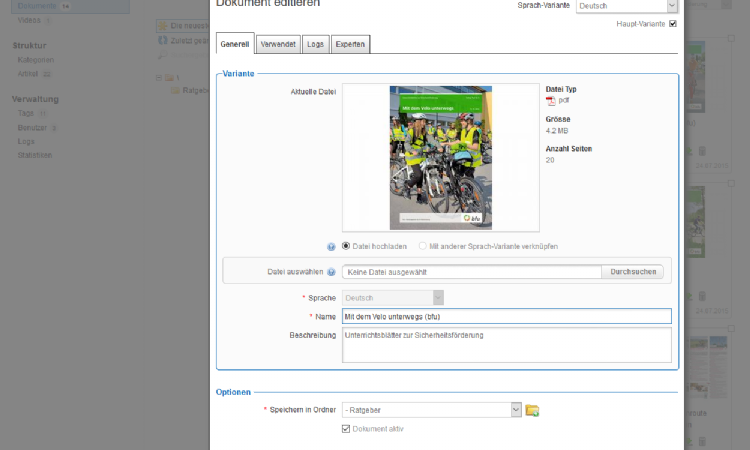Image resolution: width=750 pixels, height=450 pixels.
Task: Click the Name input field
Action: [505, 316]
